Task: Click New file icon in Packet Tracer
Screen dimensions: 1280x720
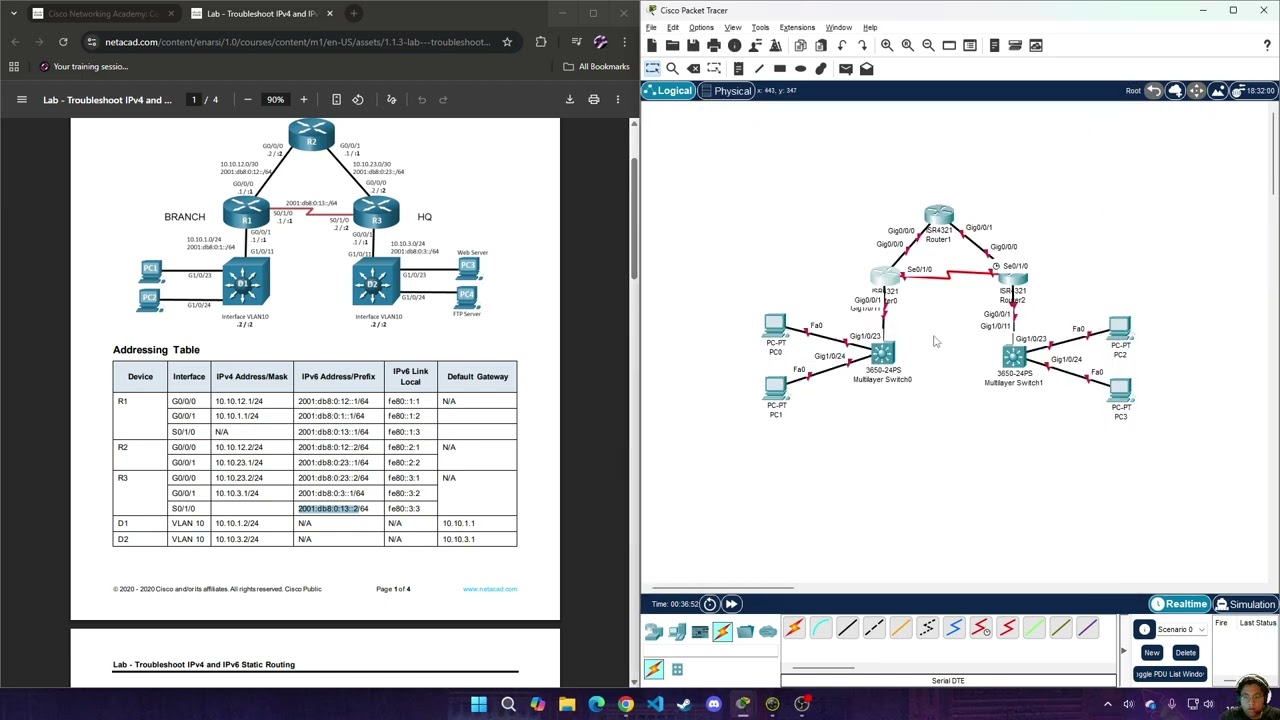Action: tap(652, 46)
